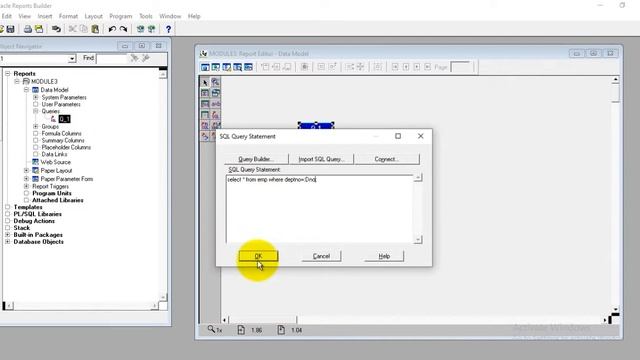This screenshot has height=360, width=640.
Task: Click the Redo arrow icon
Action: click(123, 29)
